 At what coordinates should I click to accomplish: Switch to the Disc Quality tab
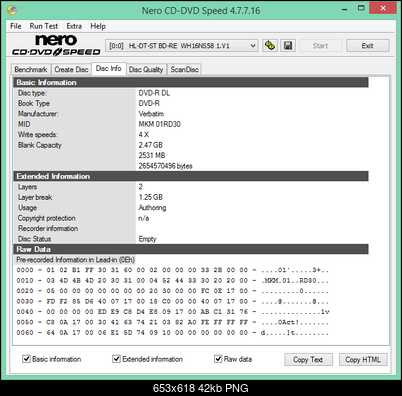point(146,69)
